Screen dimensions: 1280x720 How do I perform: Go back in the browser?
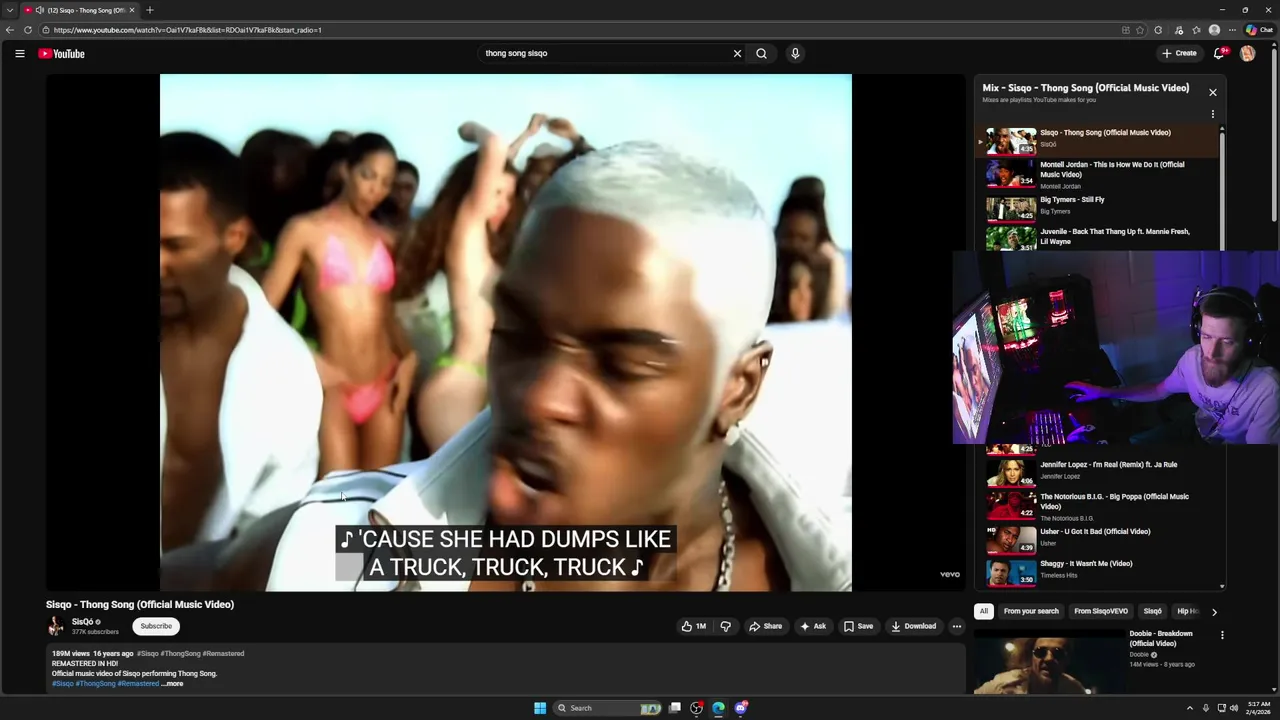[x=10, y=30]
